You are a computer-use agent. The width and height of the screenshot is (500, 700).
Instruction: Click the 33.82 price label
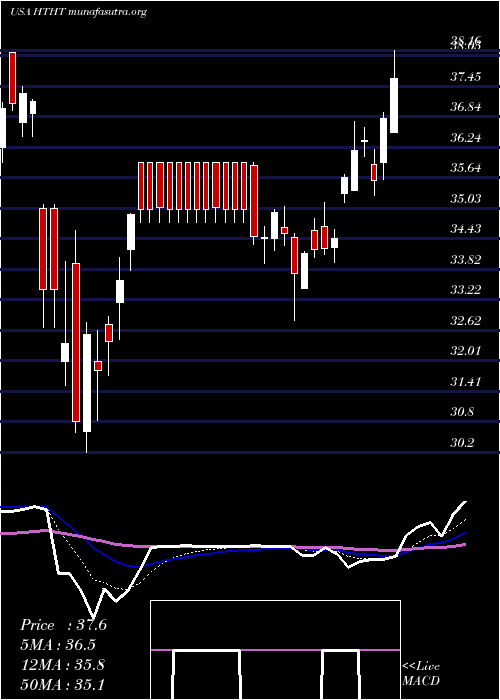click(x=466, y=260)
